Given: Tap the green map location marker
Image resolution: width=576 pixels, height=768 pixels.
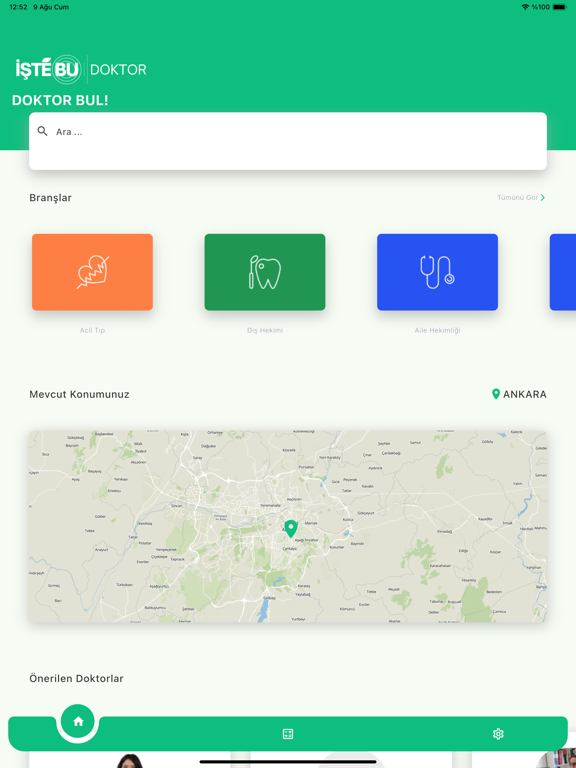Looking at the screenshot, I should click(x=290, y=529).
